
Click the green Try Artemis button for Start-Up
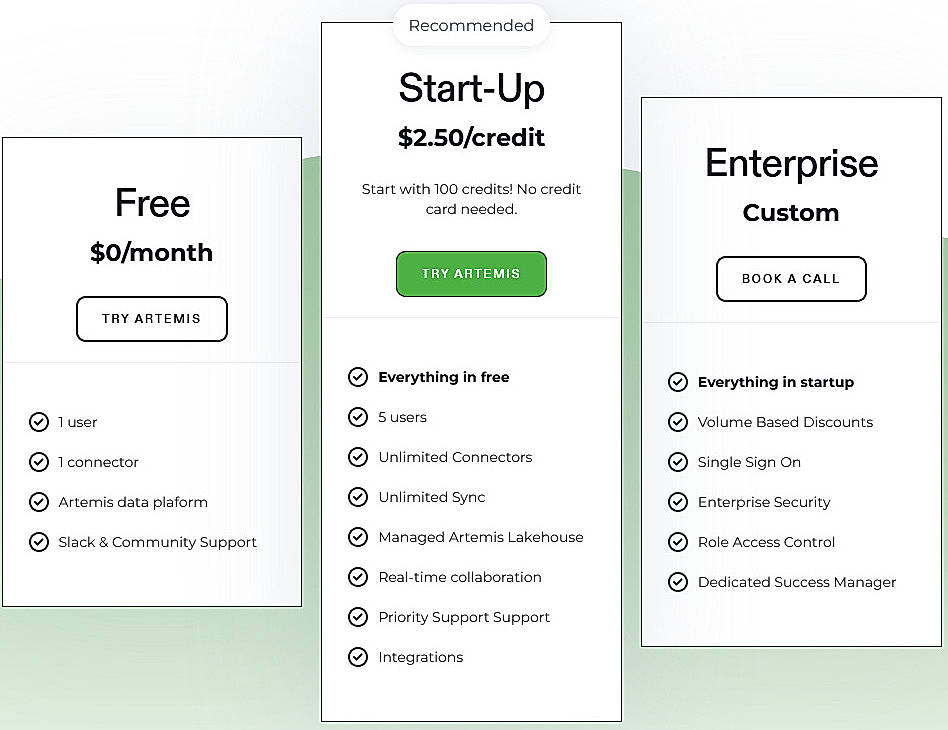click(471, 273)
